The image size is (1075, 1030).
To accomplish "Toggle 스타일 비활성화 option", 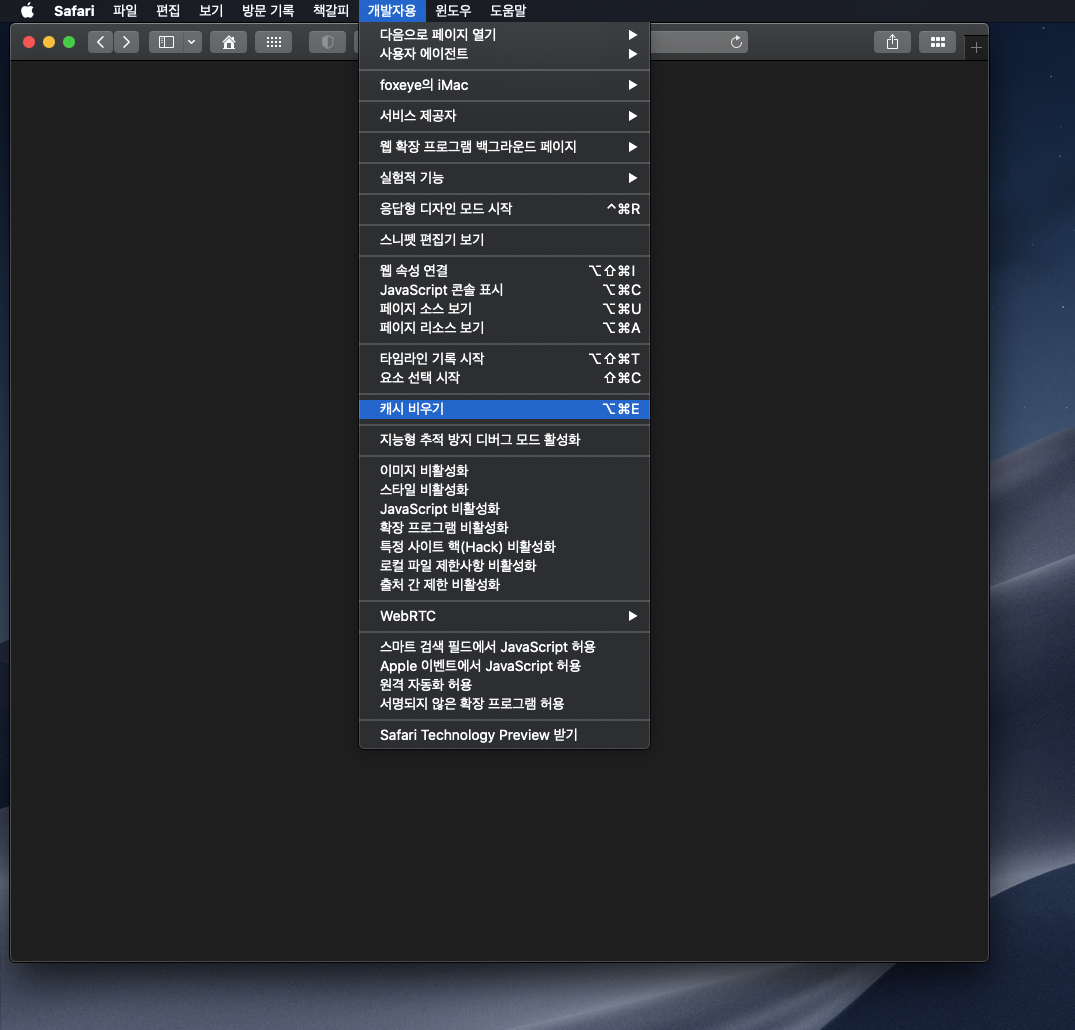I will pyautogui.click(x=505, y=490).
